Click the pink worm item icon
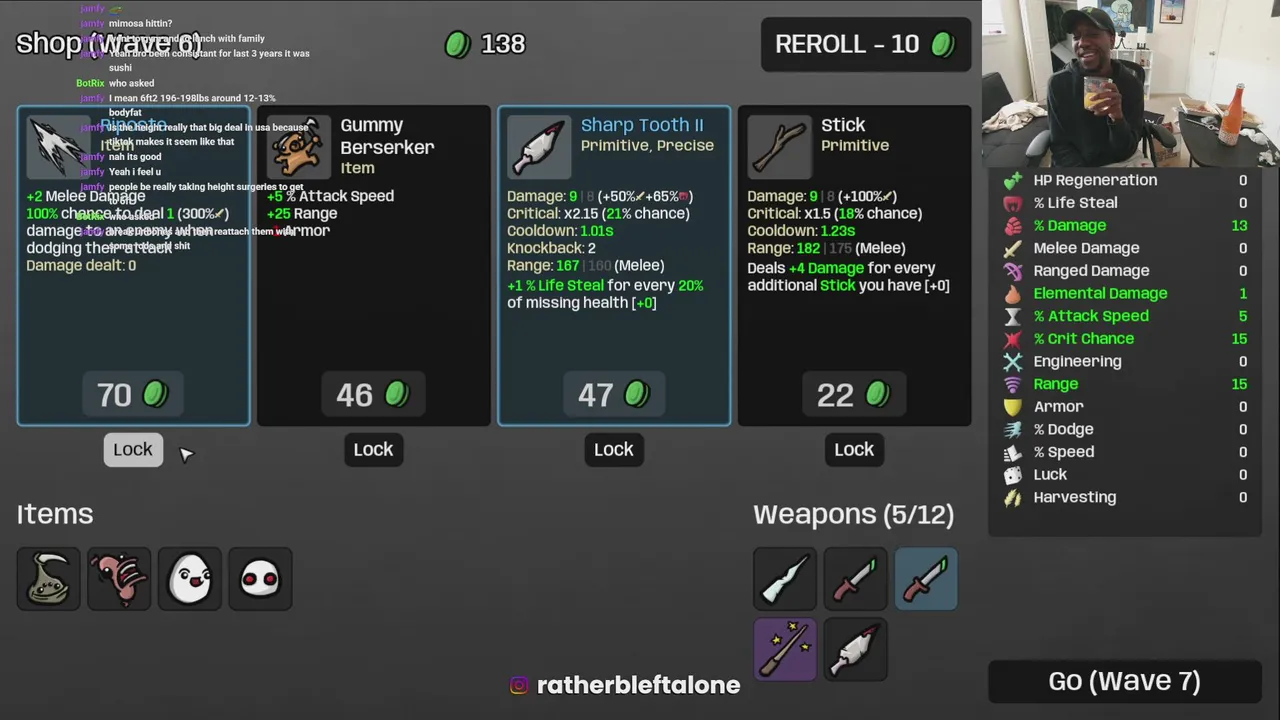Viewport: 1280px width, 720px height. point(119,578)
